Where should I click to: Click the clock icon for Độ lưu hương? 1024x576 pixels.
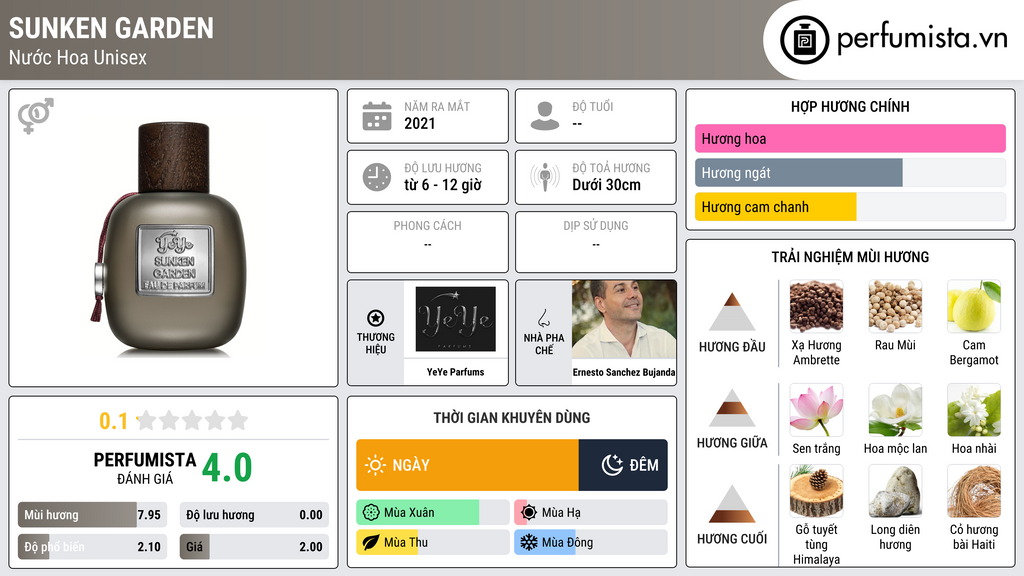(x=377, y=177)
